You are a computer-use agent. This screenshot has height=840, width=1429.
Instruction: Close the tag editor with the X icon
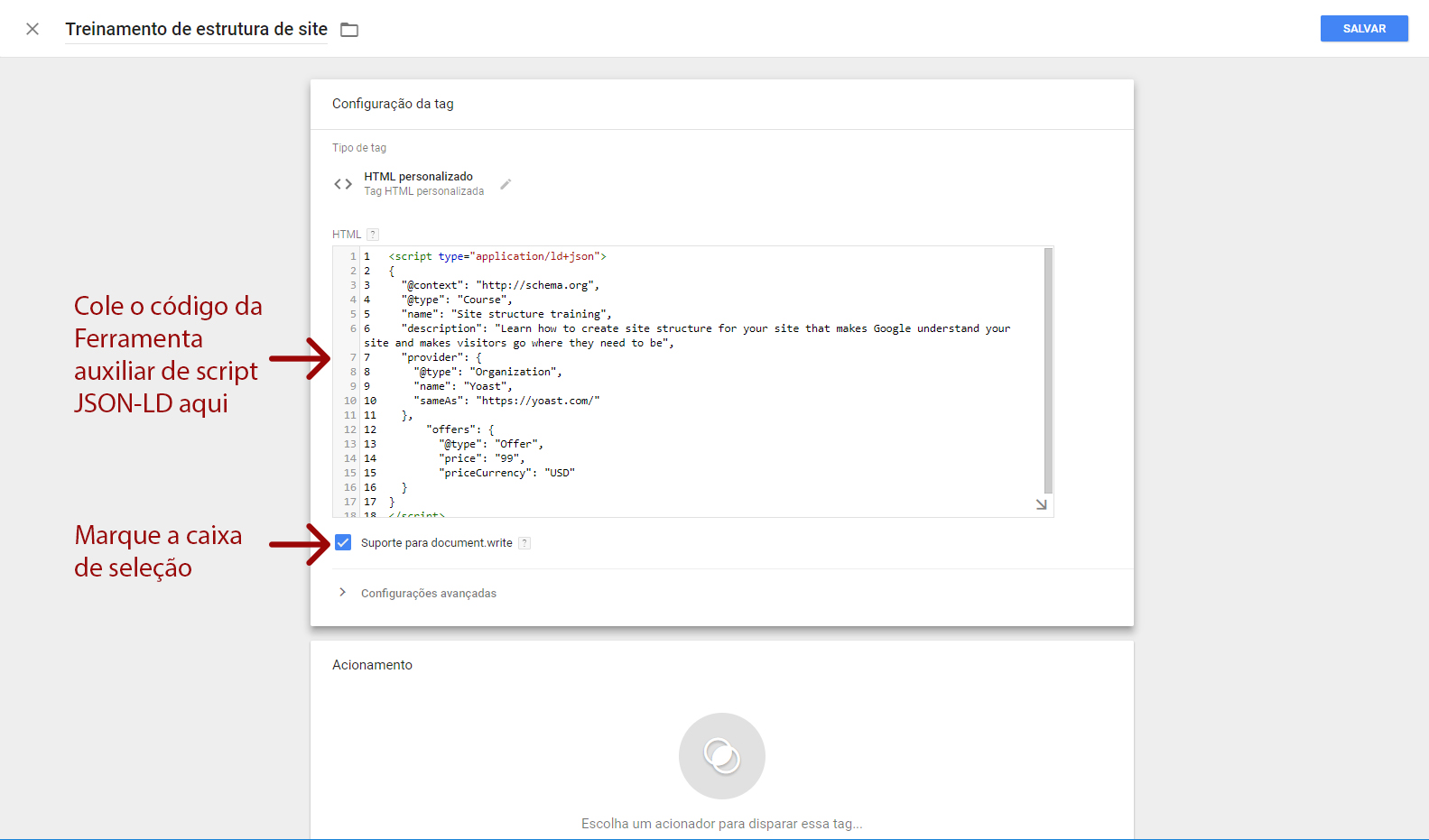click(32, 29)
